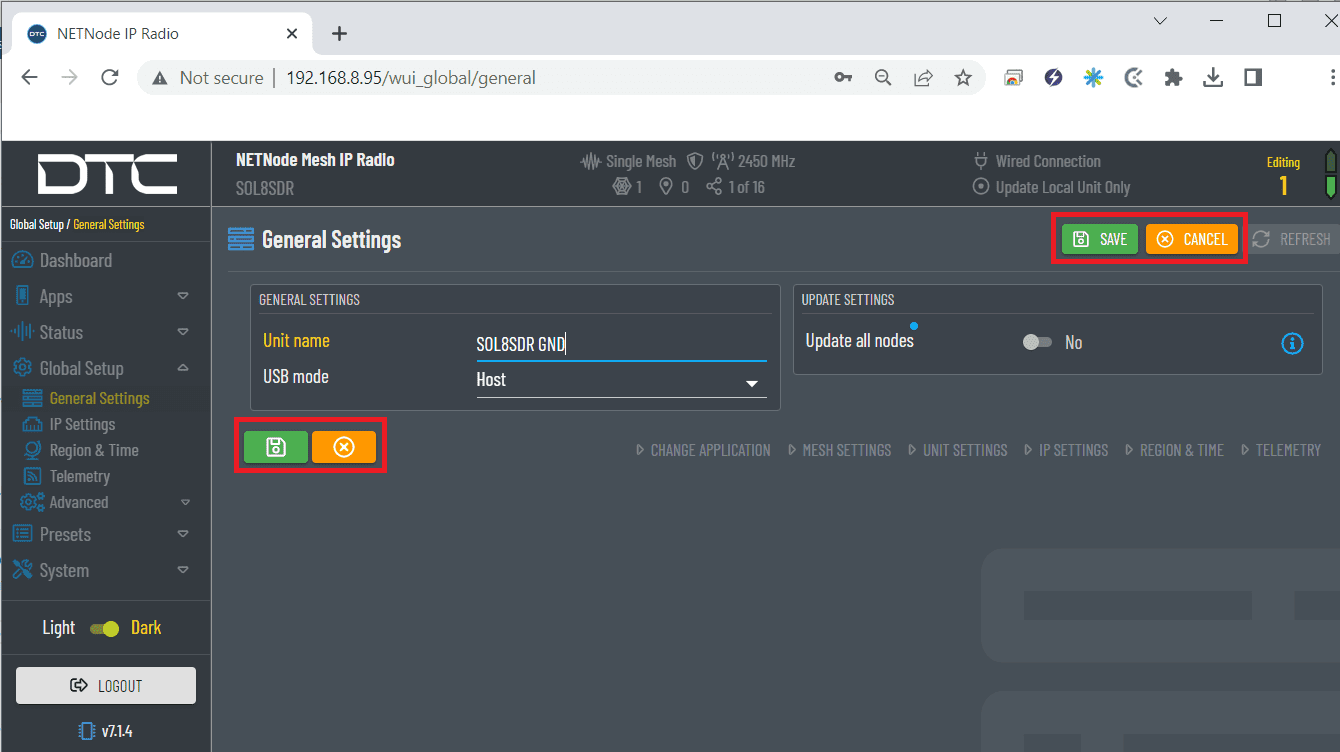The image size is (1340, 752).
Task: Bookmark this page with the star icon
Action: [x=963, y=78]
